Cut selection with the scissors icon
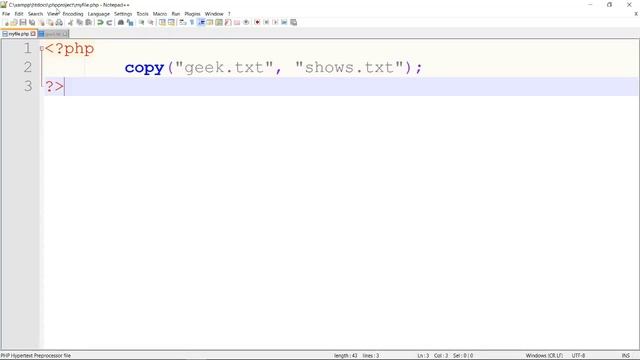This screenshot has height=360, width=640. tap(70, 22)
